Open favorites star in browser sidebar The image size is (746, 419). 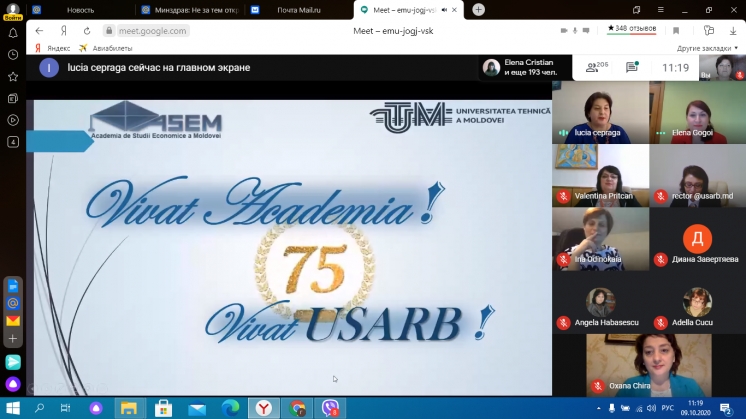pos(13,77)
